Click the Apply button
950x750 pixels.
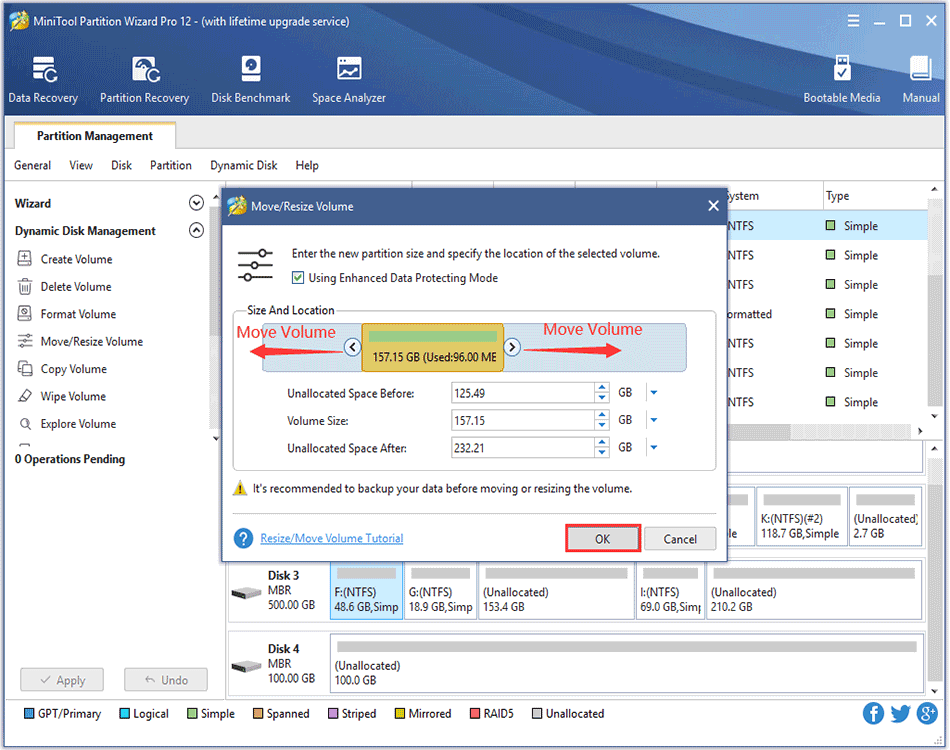[x=62, y=680]
